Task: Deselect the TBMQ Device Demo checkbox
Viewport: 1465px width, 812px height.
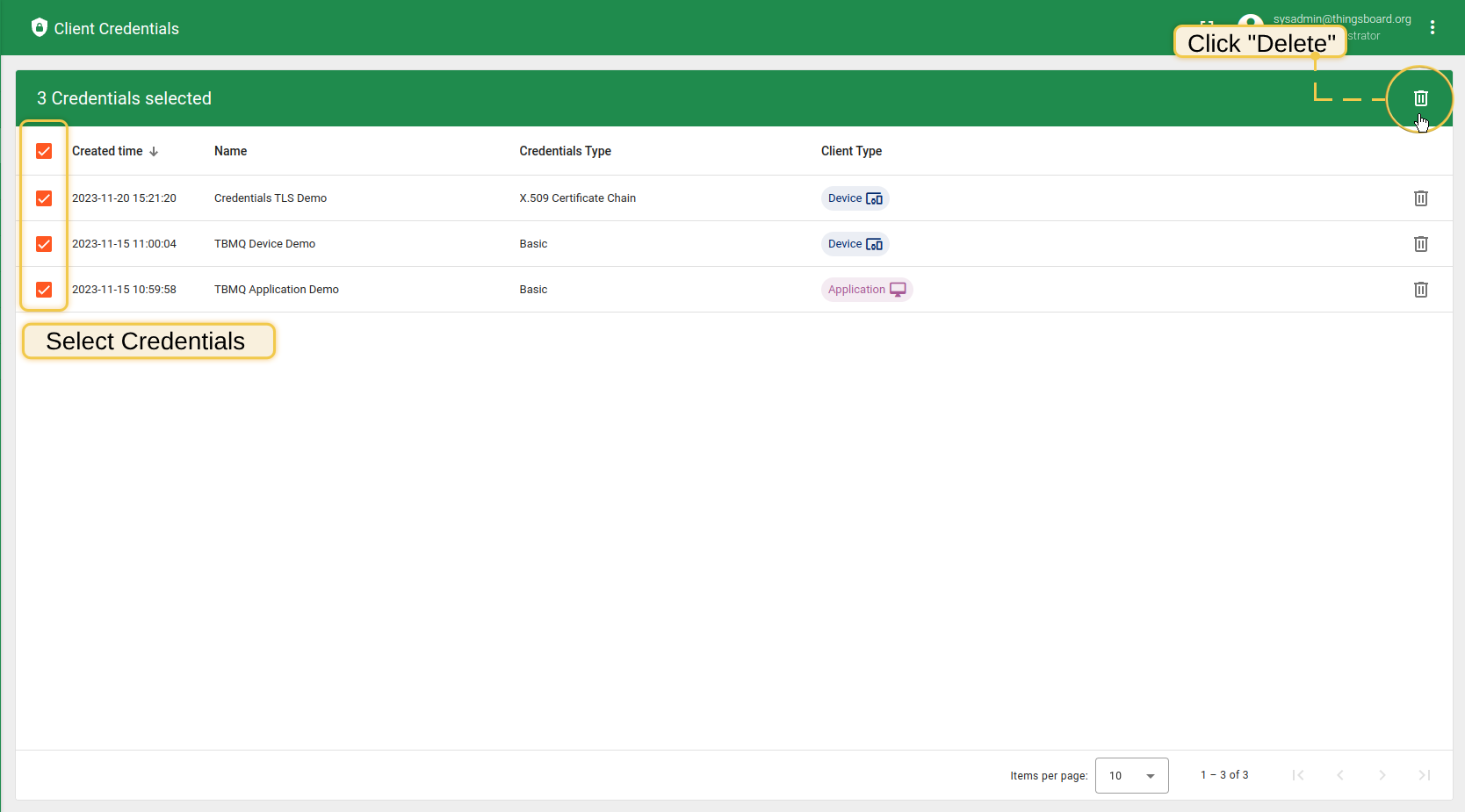Action: pyautogui.click(x=44, y=244)
